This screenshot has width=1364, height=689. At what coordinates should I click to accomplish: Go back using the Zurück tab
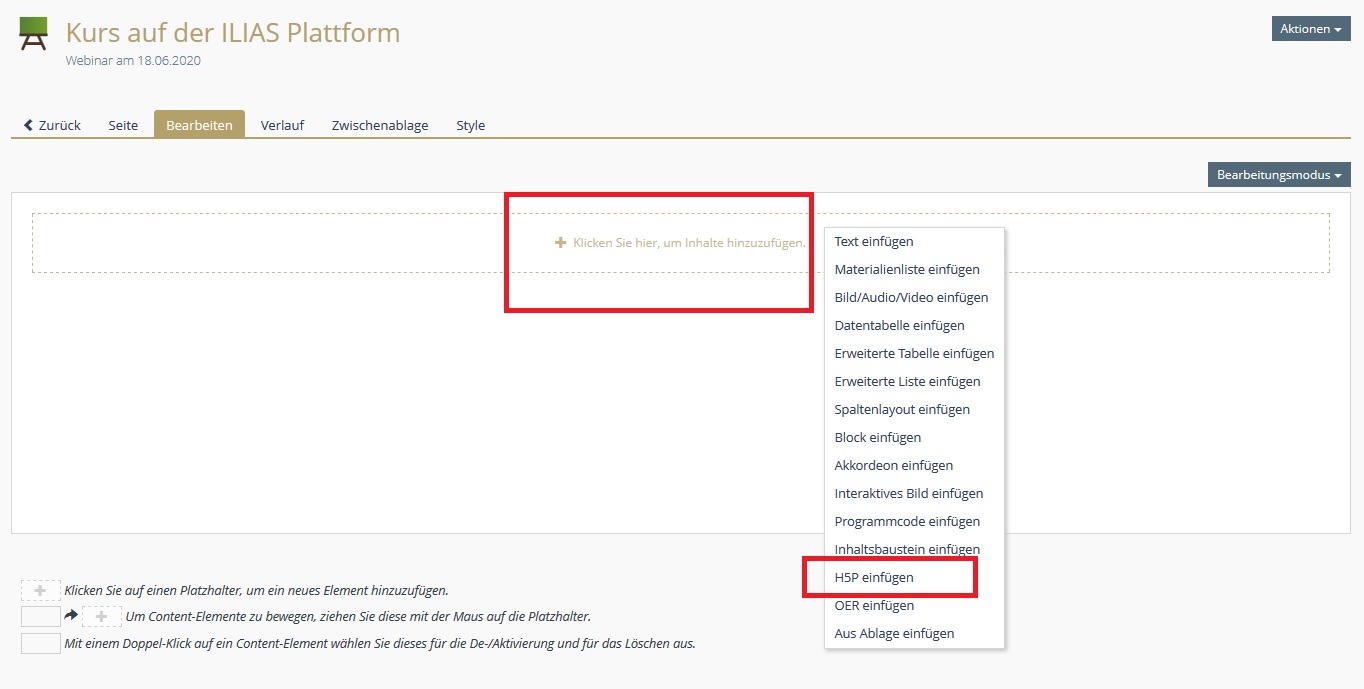(52, 125)
